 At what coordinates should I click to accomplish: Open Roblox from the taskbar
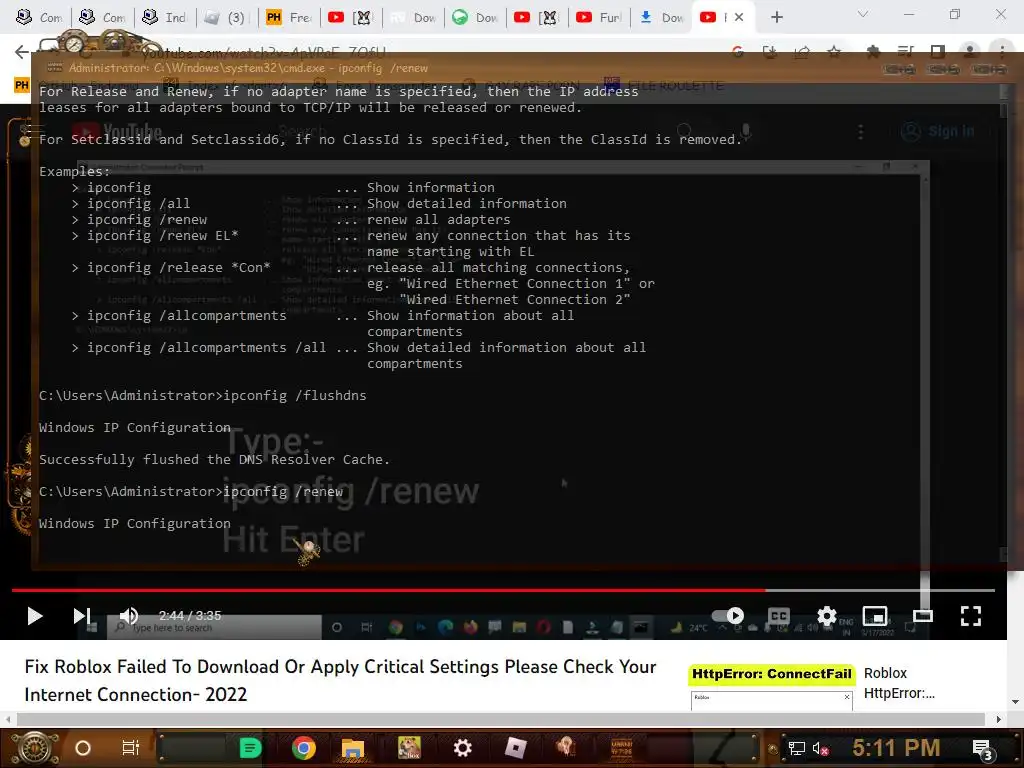[515, 748]
